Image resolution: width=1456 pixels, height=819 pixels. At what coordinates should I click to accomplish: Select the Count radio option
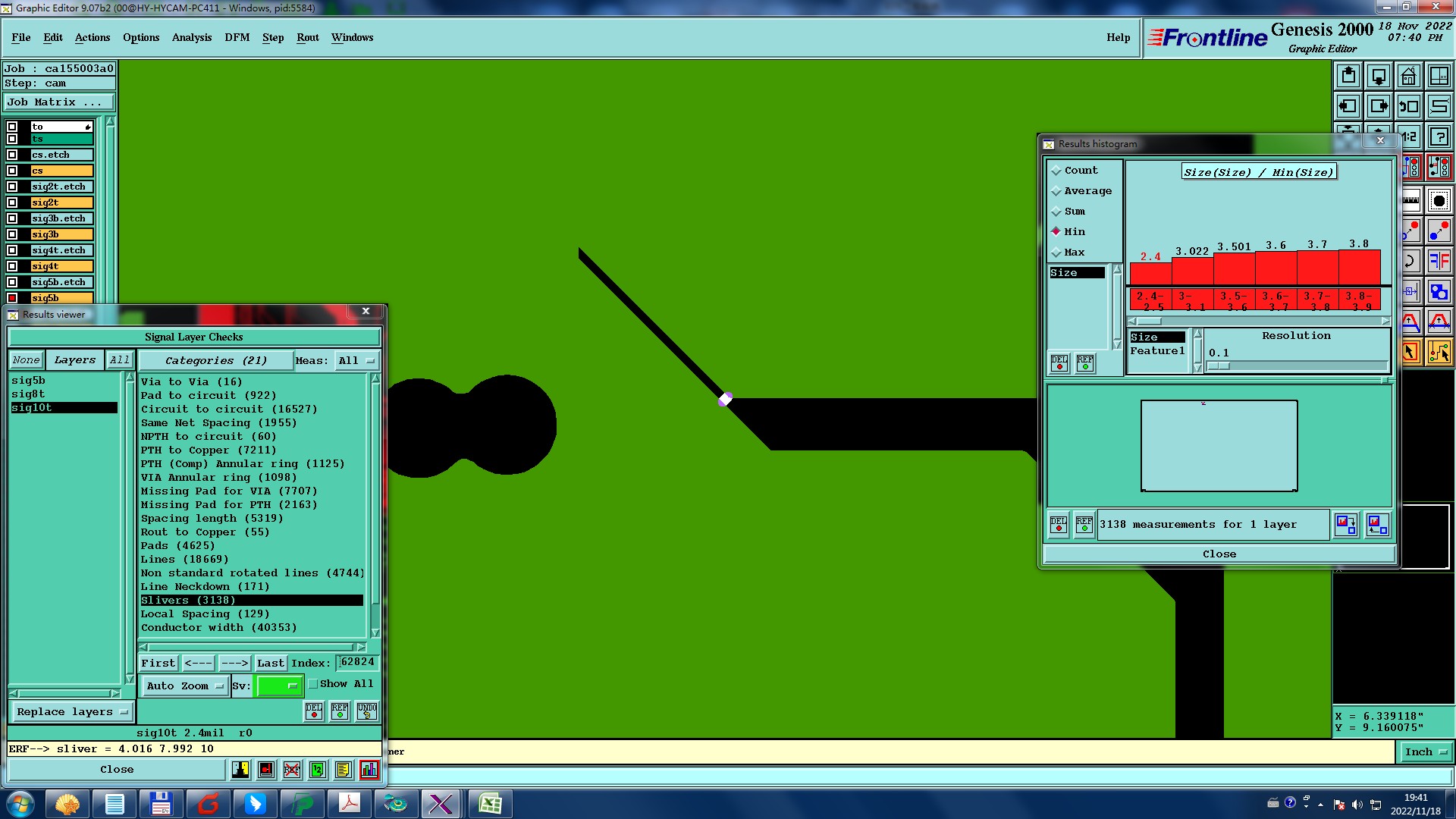click(x=1075, y=171)
